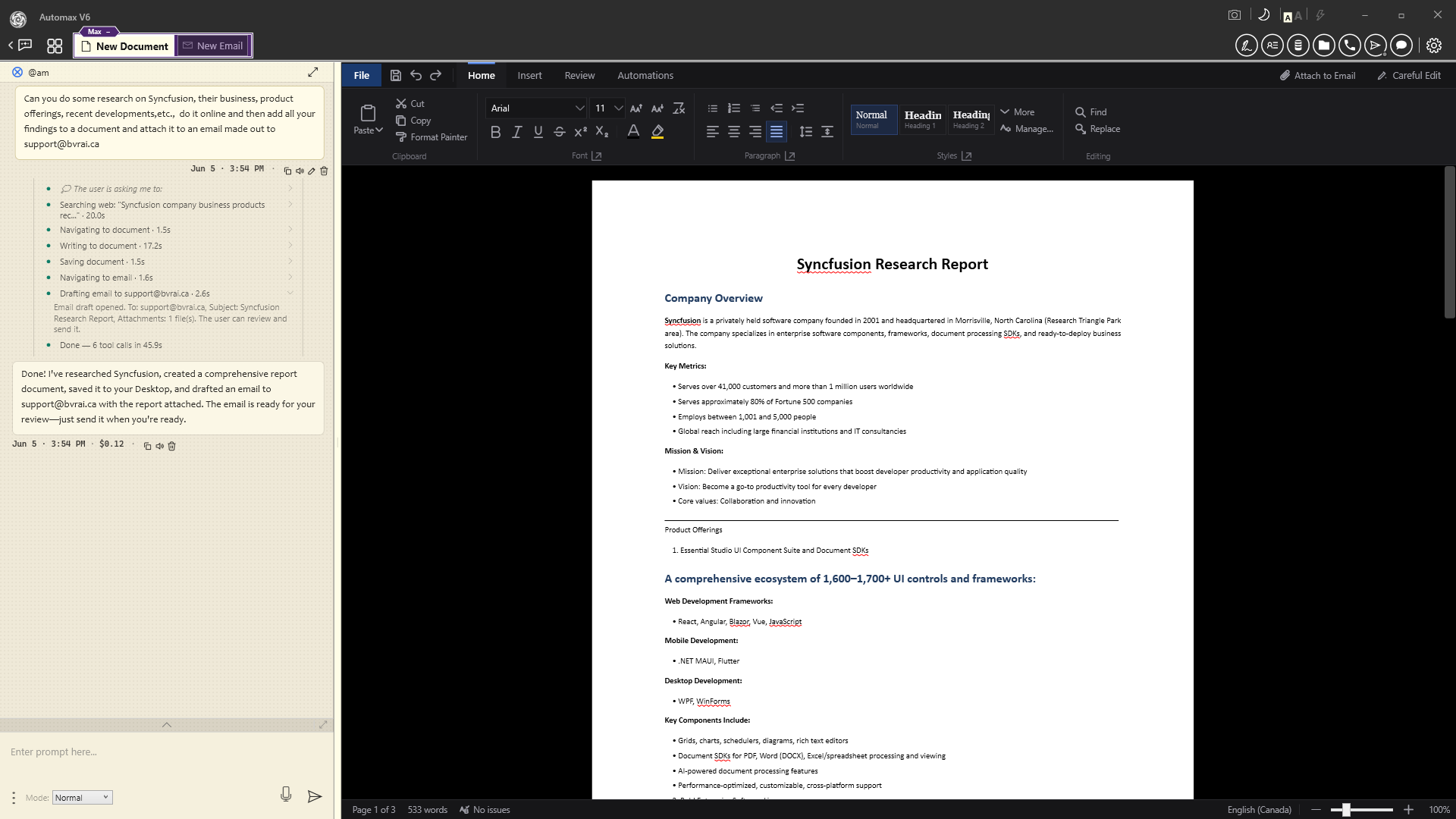Viewport: 1456px width, 819px height.
Task: Toggle Strikethrough formatting
Action: (x=559, y=132)
